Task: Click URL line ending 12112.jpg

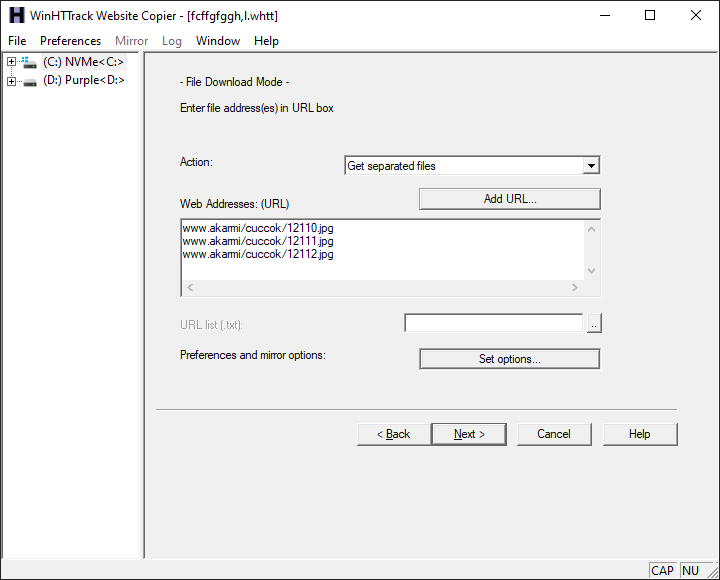Action: [x=258, y=254]
